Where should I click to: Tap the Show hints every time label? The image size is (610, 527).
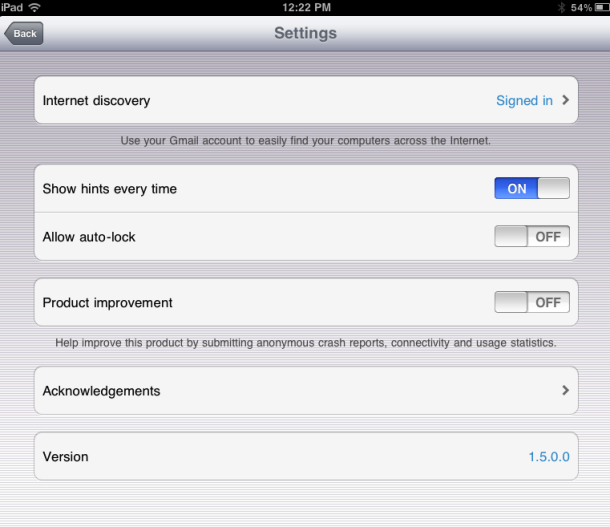click(110, 189)
